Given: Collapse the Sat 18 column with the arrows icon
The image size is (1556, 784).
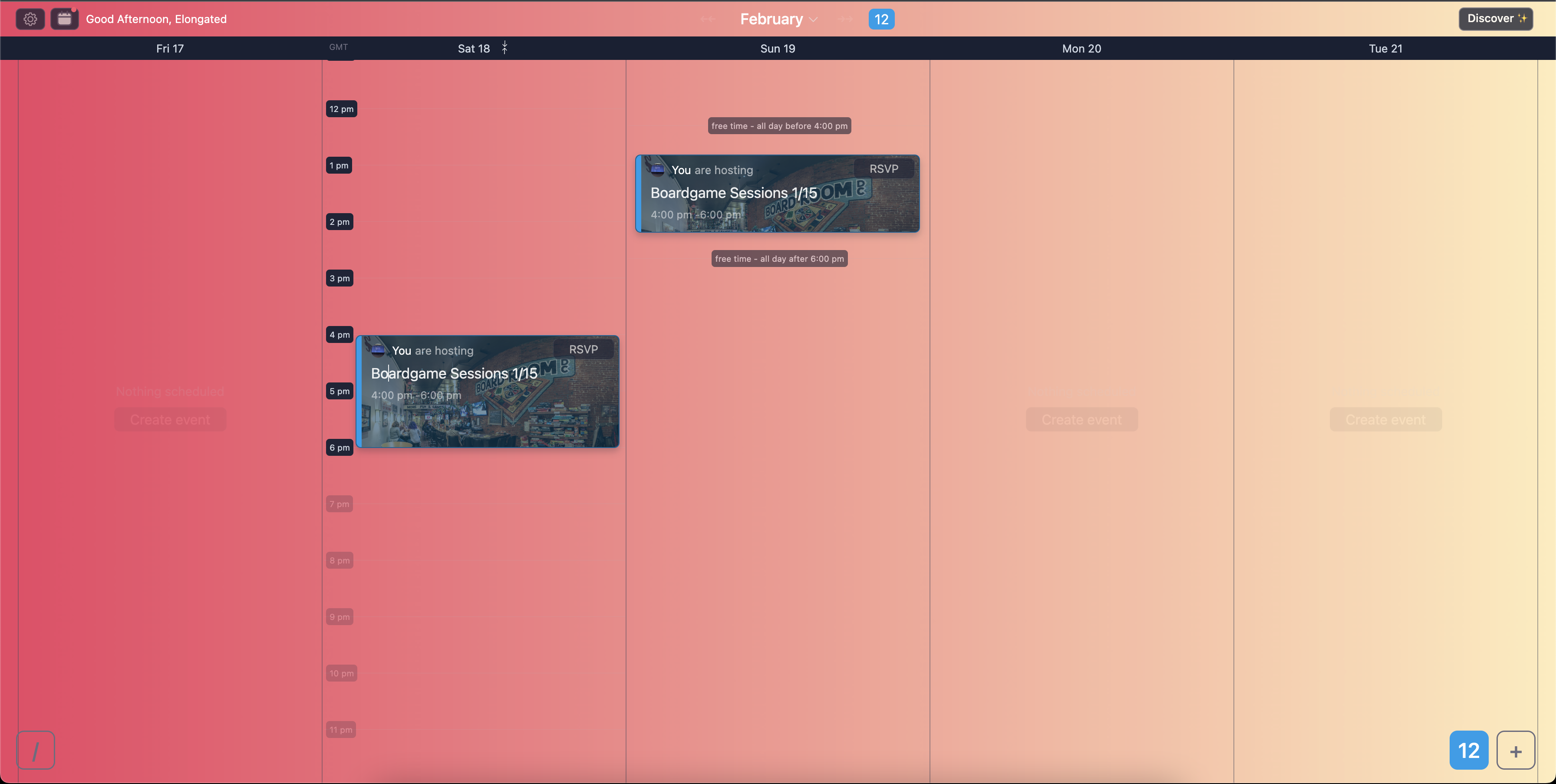Looking at the screenshot, I should click(504, 48).
